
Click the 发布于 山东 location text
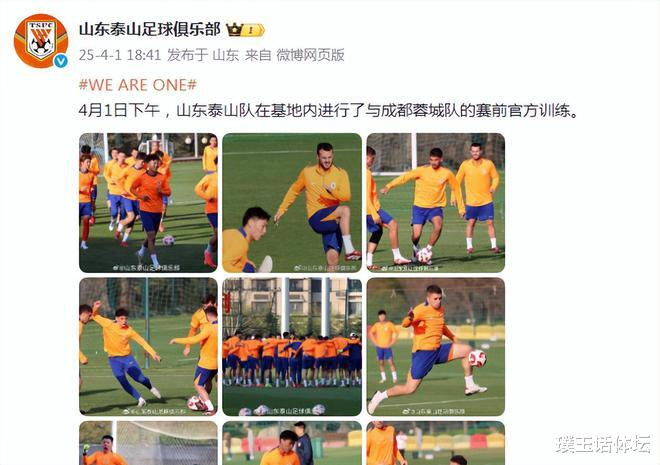click(203, 55)
